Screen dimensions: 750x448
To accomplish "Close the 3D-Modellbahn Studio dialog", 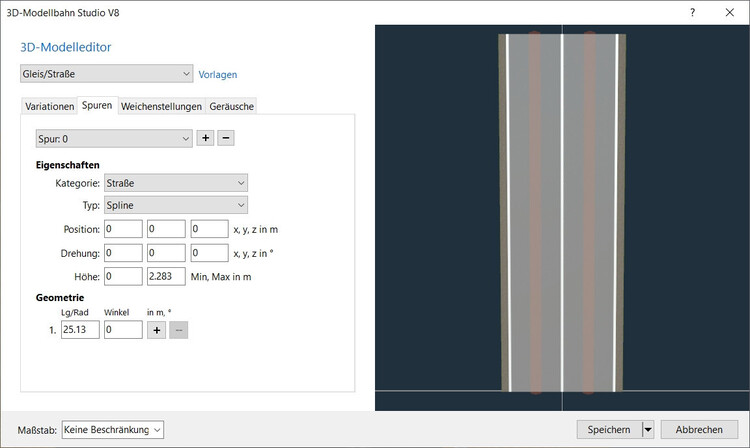I will pos(729,12).
